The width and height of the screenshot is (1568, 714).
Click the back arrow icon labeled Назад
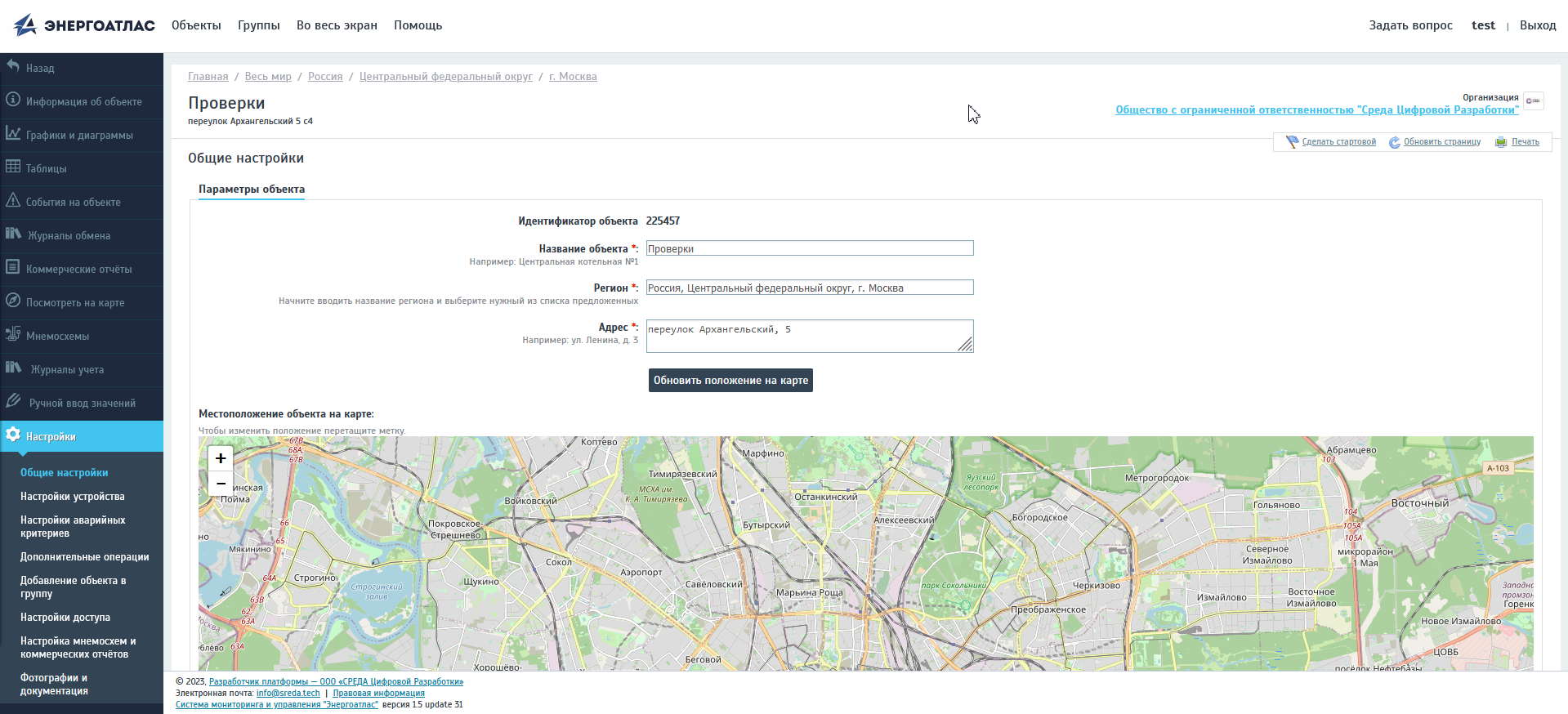pyautogui.click(x=13, y=66)
